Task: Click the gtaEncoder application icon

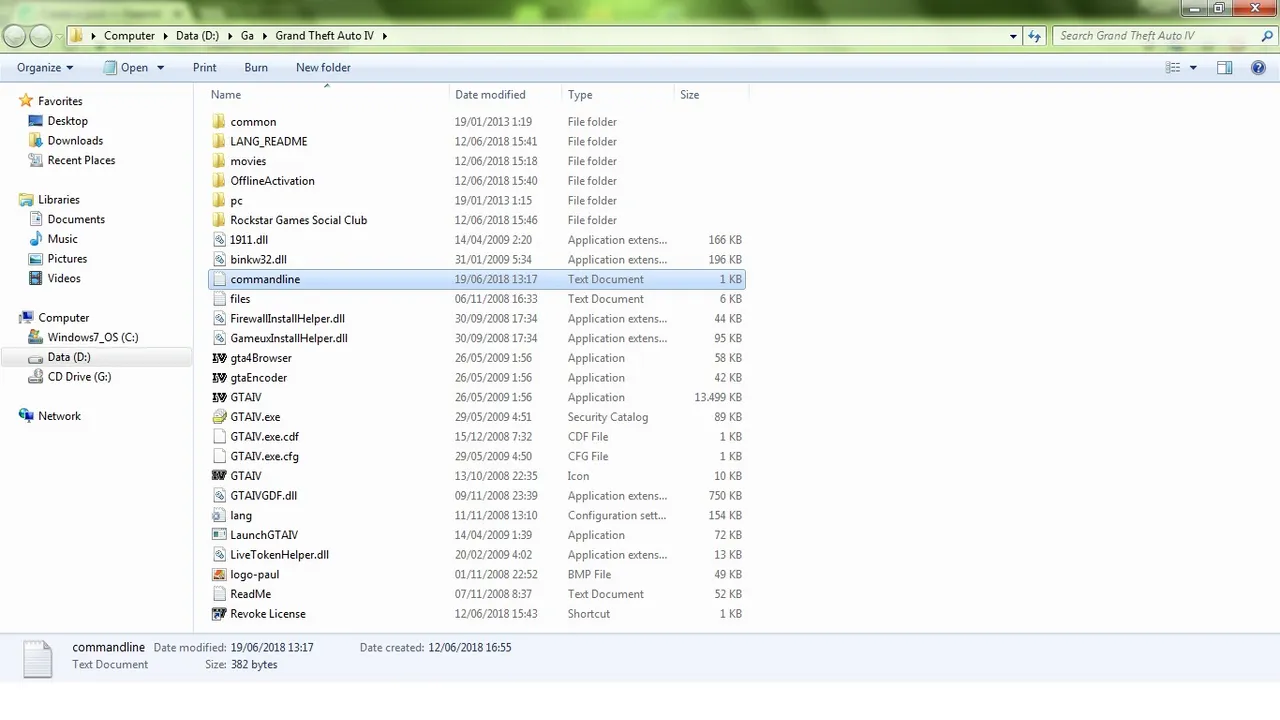Action: click(x=220, y=378)
